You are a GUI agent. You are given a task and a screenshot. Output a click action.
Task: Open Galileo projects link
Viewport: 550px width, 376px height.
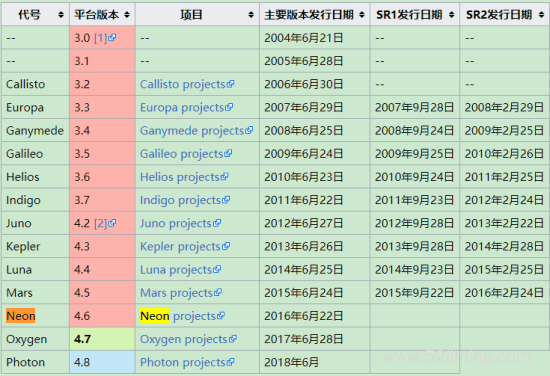[x=186, y=154]
